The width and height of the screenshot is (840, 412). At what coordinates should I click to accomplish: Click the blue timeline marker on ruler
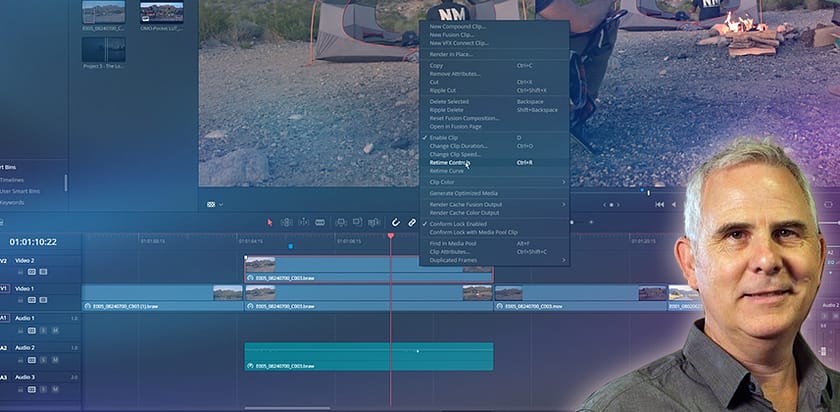click(x=290, y=246)
